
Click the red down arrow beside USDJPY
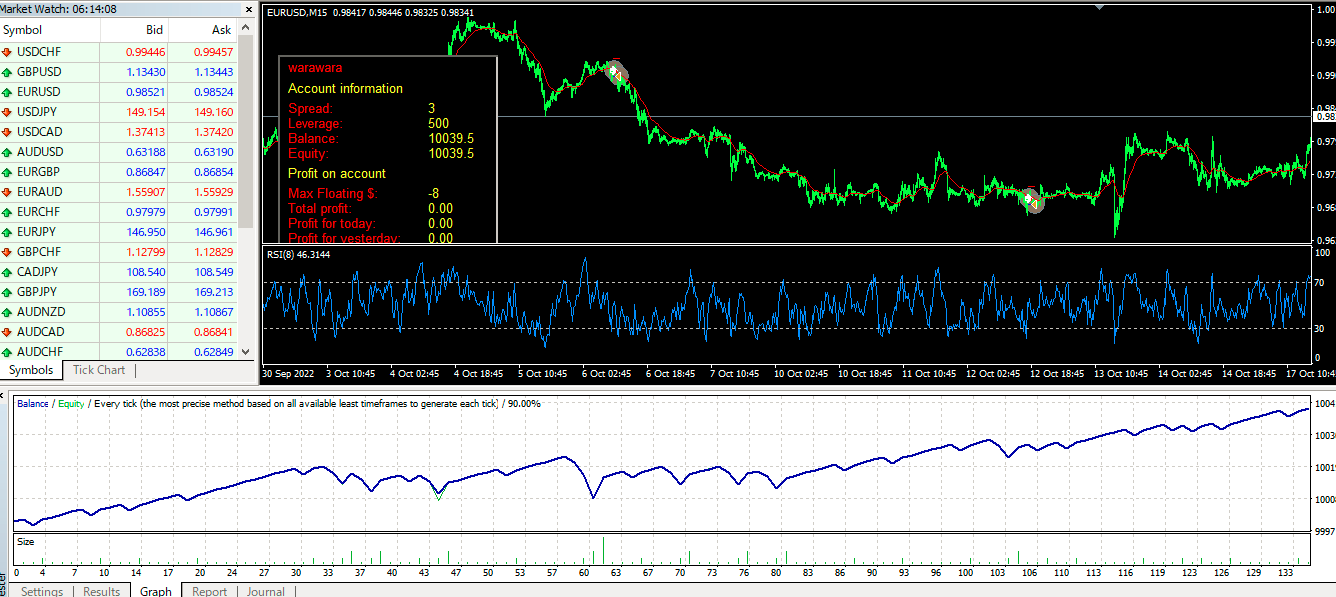pyautogui.click(x=7, y=112)
